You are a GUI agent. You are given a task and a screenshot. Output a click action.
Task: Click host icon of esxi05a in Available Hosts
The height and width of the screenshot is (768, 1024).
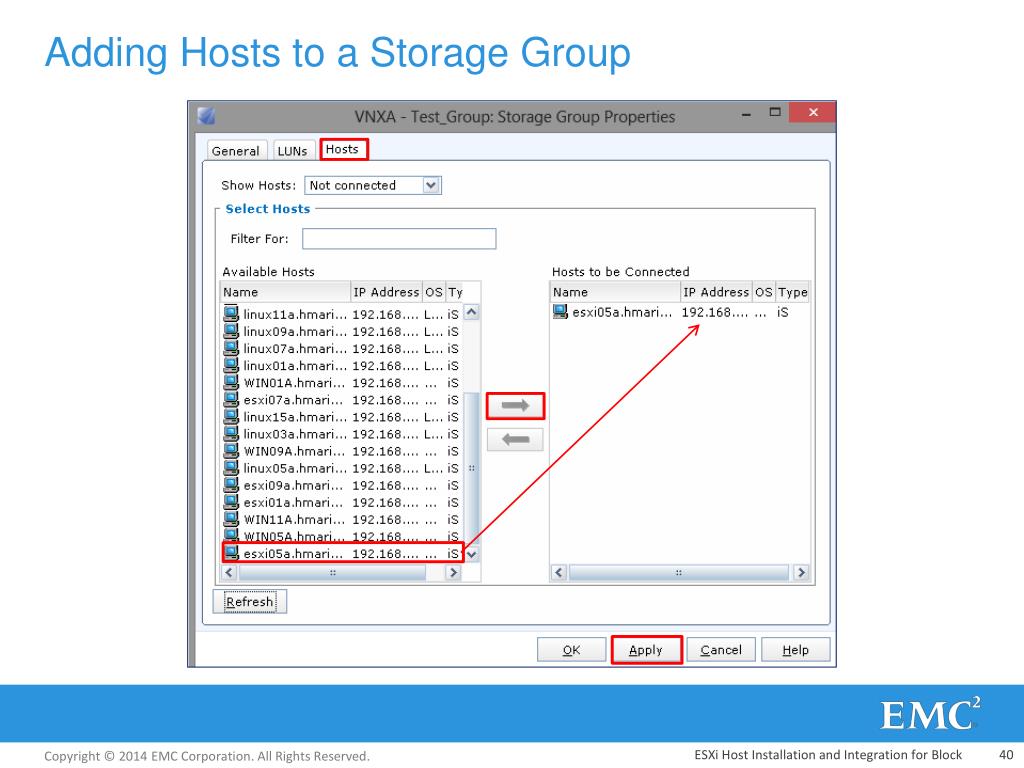click(231, 552)
